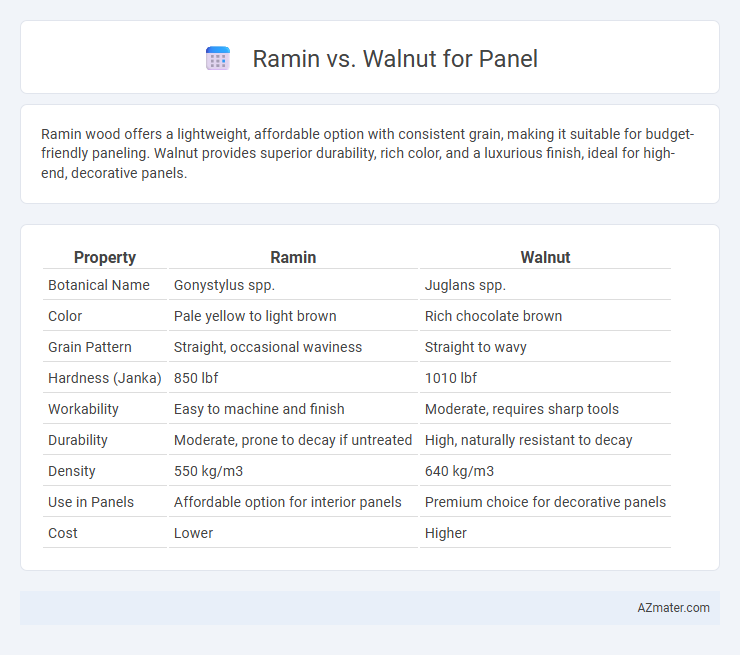This screenshot has width=740, height=655.
Task: Click 'Easy to machine and finish' cell
Action: 259,409
